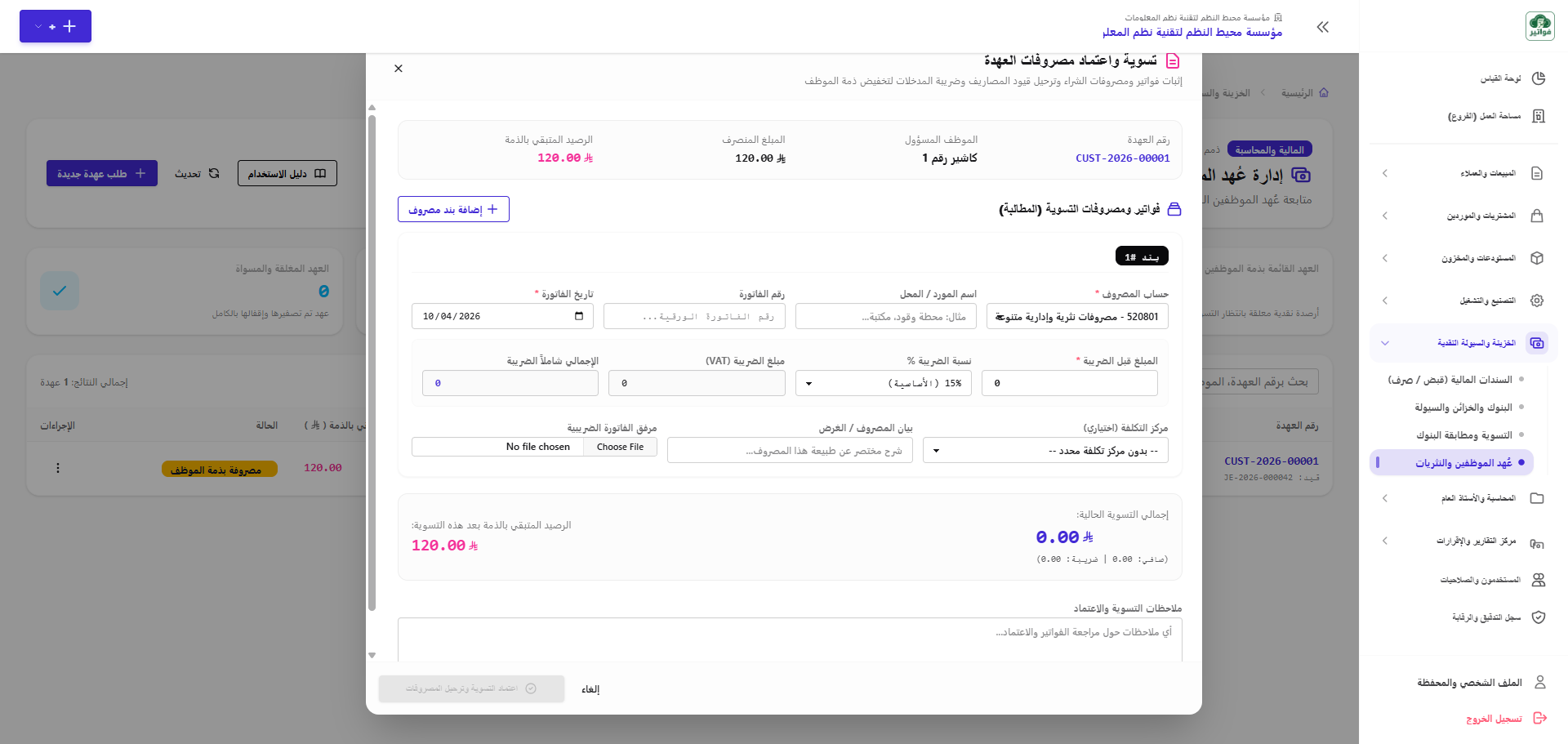Expand the purchases and suppliers menu
This screenshot has width=1568, height=744.
coord(1385,216)
